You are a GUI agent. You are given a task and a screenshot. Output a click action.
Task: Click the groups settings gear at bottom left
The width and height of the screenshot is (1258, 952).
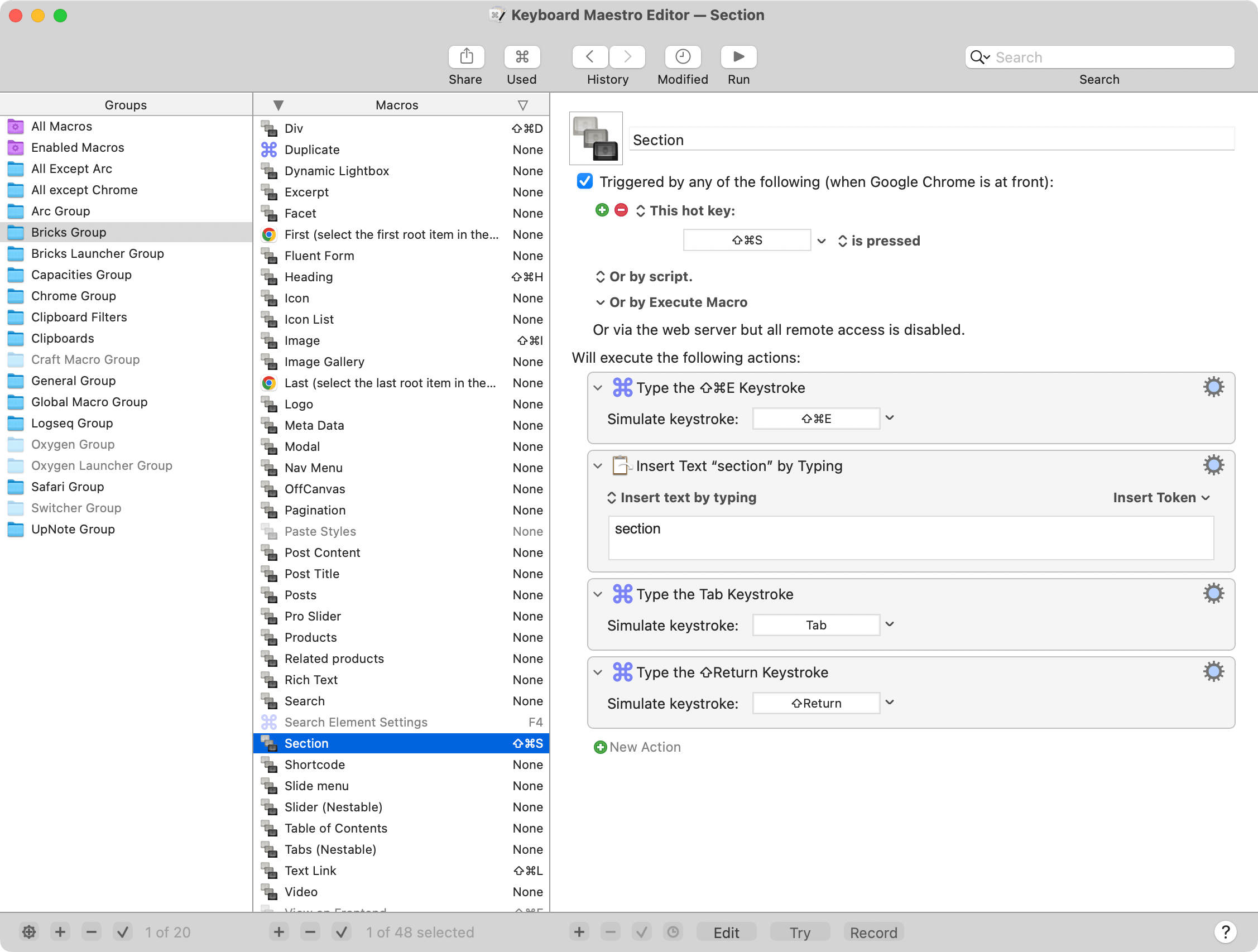28,931
